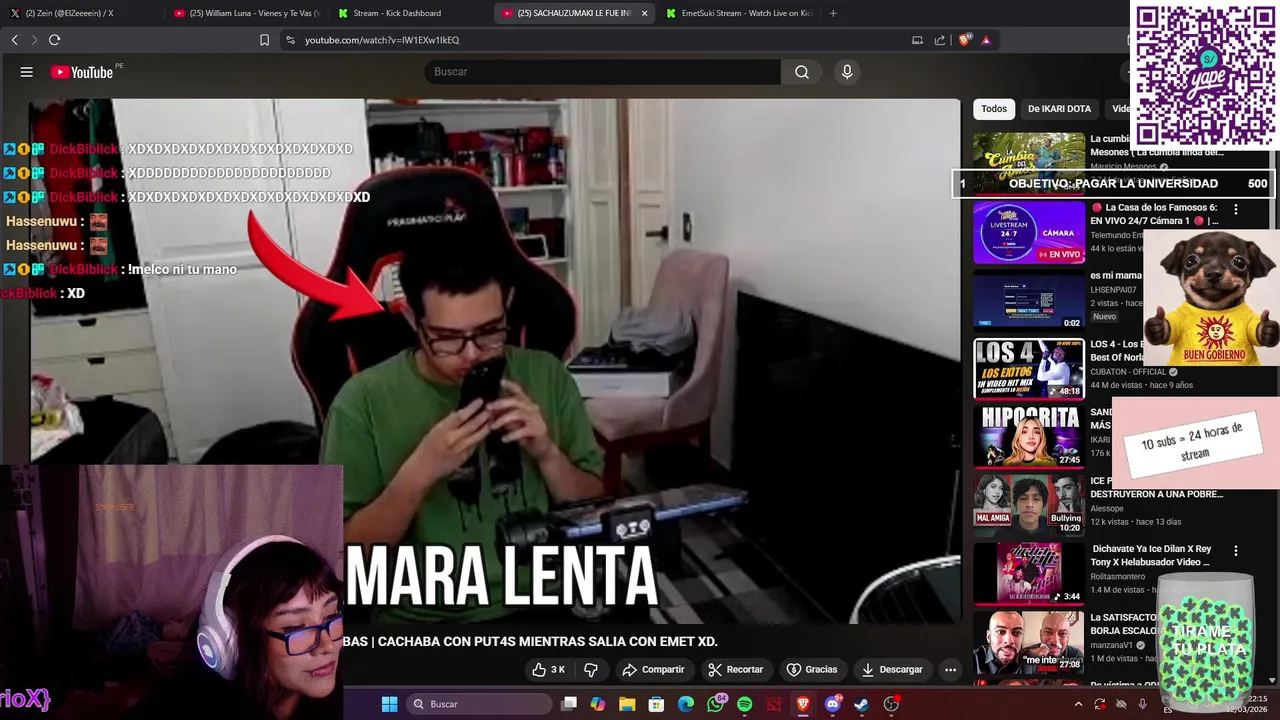Reload the page with the refresh icon
Screen dimensions: 1280x720
point(54,40)
